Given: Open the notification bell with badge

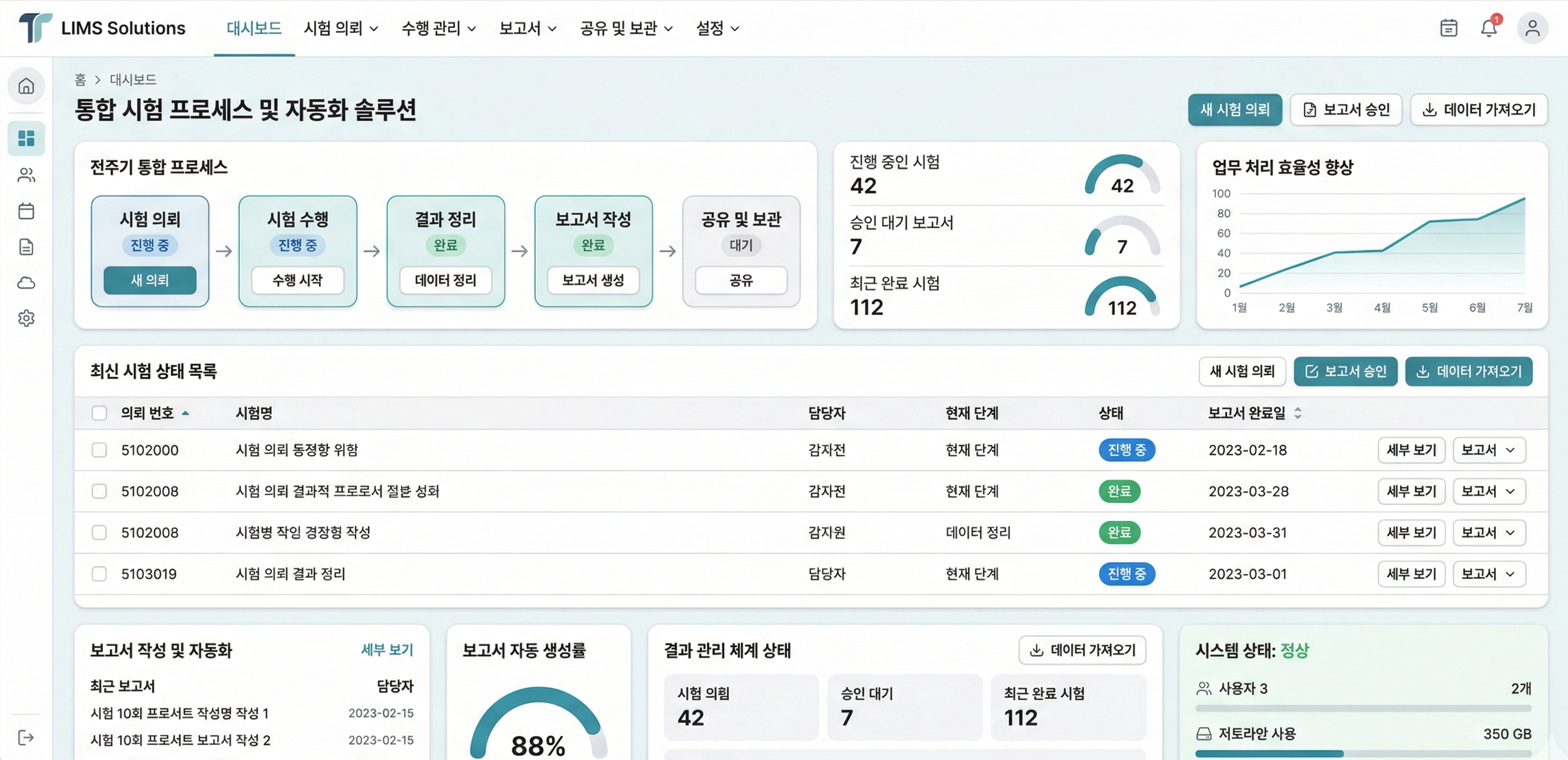Looking at the screenshot, I should (1489, 28).
